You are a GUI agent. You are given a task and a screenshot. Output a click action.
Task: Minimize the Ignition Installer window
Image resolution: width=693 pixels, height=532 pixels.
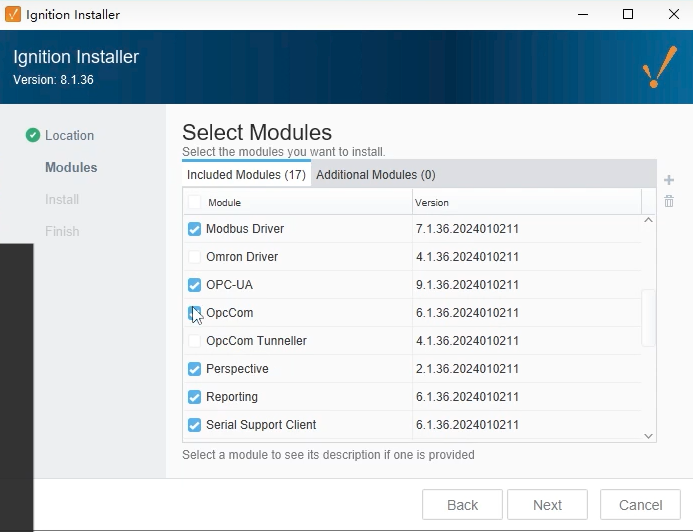(x=583, y=14)
